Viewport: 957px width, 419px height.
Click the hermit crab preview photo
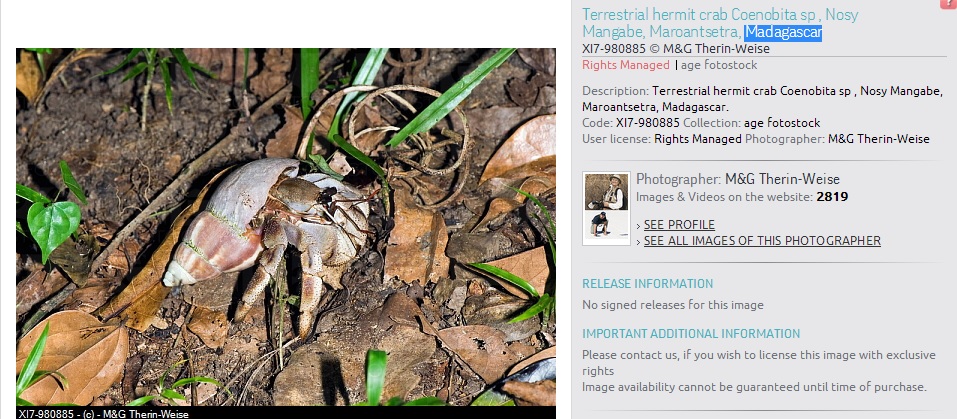pyautogui.click(x=286, y=227)
